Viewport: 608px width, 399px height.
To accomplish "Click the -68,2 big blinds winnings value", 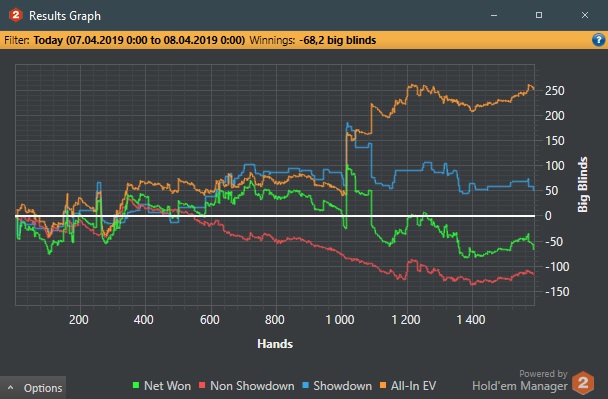I will 337,40.
